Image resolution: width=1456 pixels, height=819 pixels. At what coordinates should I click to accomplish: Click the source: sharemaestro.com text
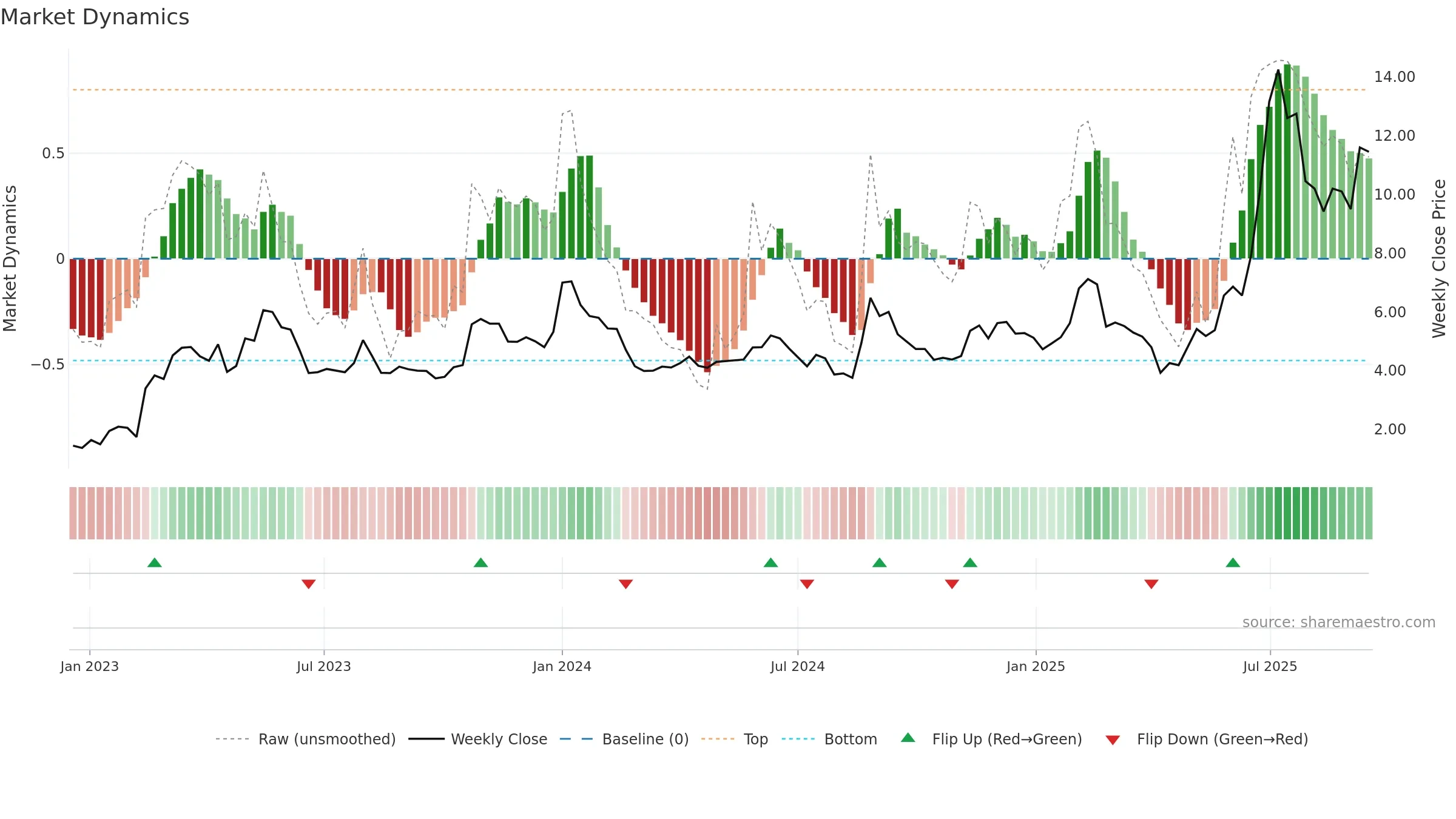(1339, 622)
